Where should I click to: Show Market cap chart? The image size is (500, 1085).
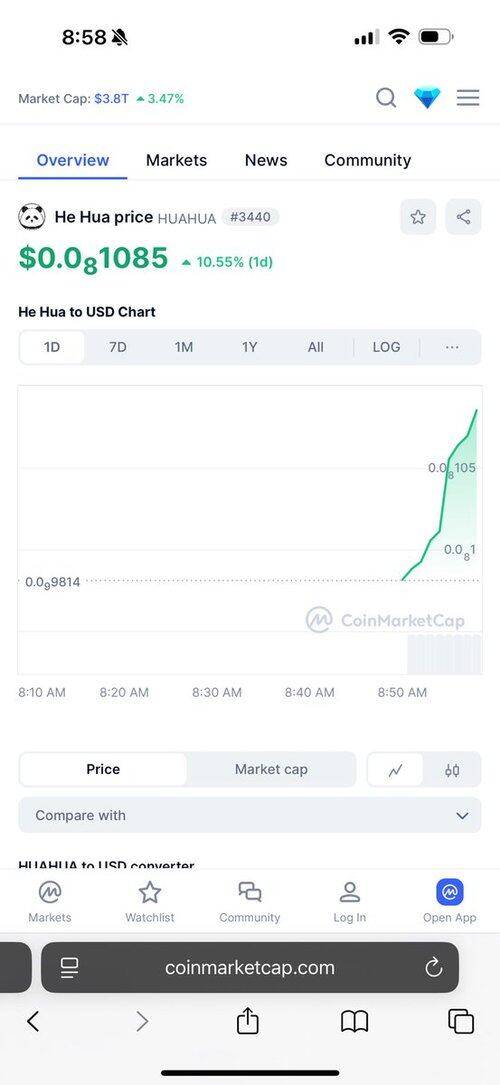click(x=271, y=769)
